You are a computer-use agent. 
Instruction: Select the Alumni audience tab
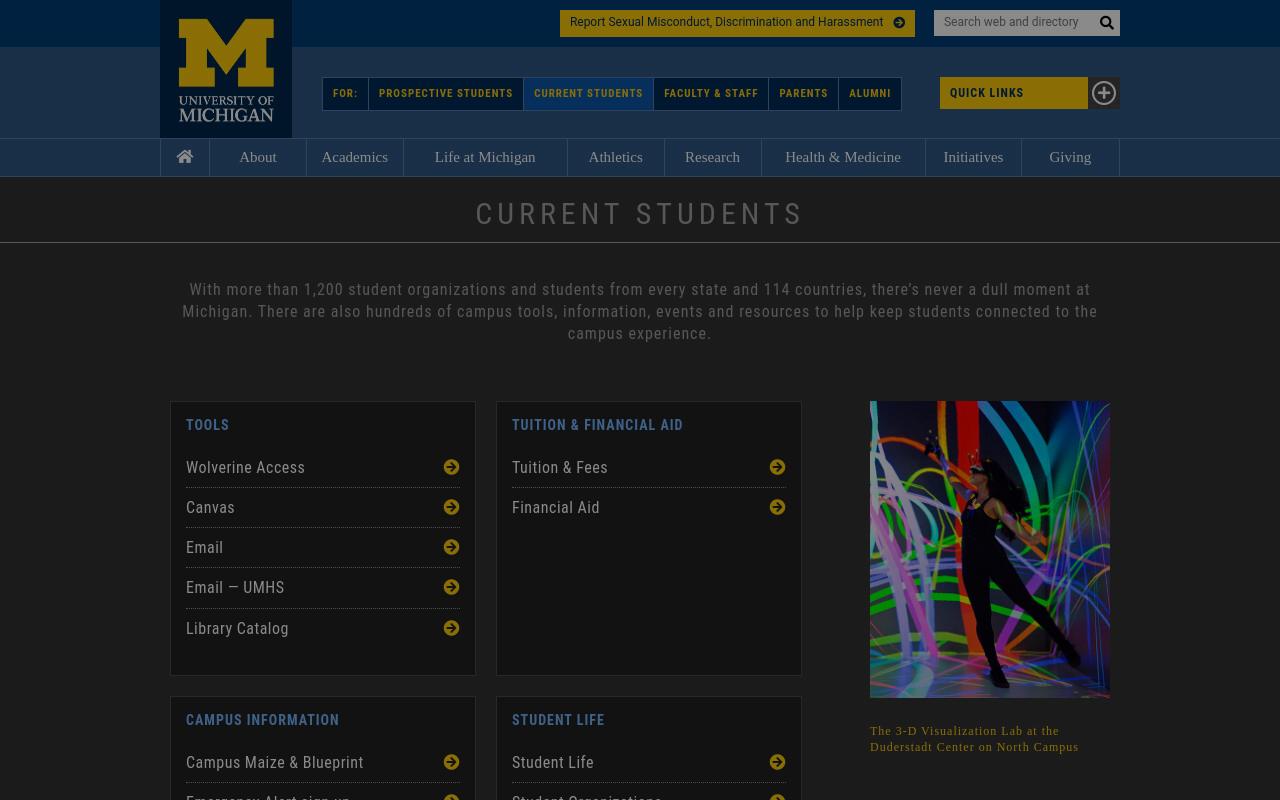pos(870,94)
